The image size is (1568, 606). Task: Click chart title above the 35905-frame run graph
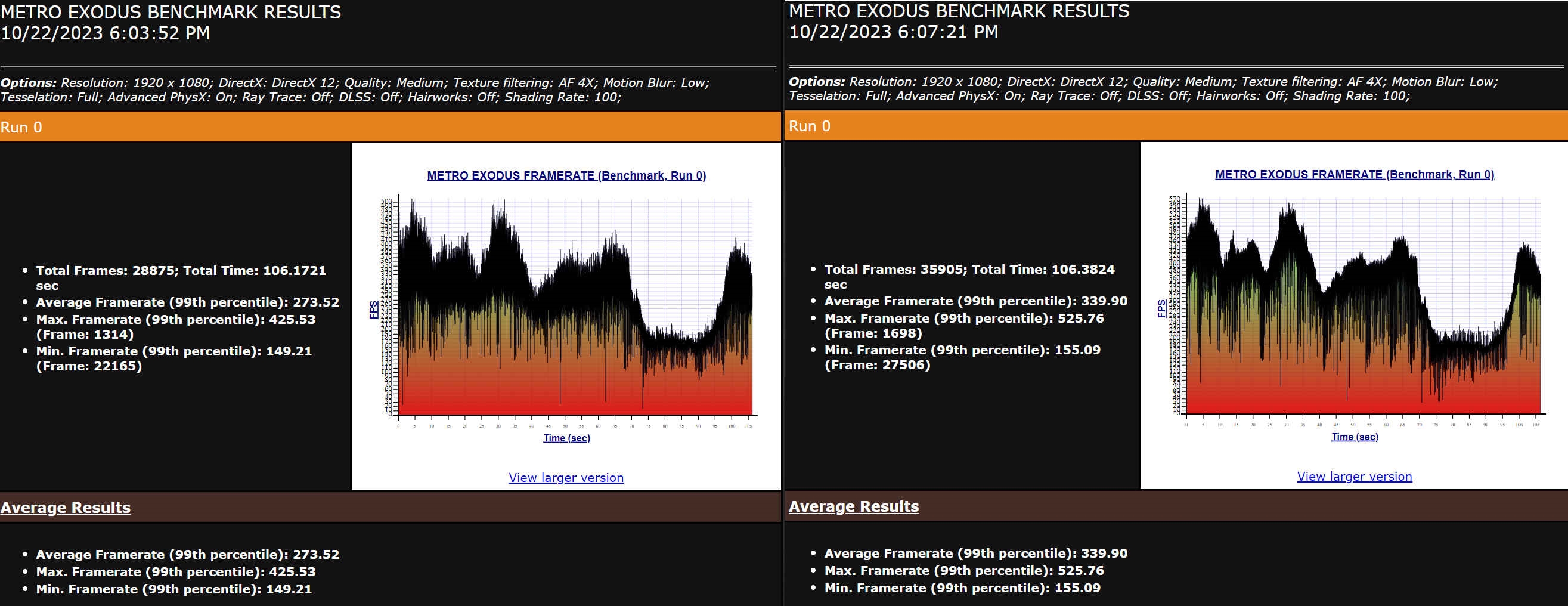click(1355, 174)
